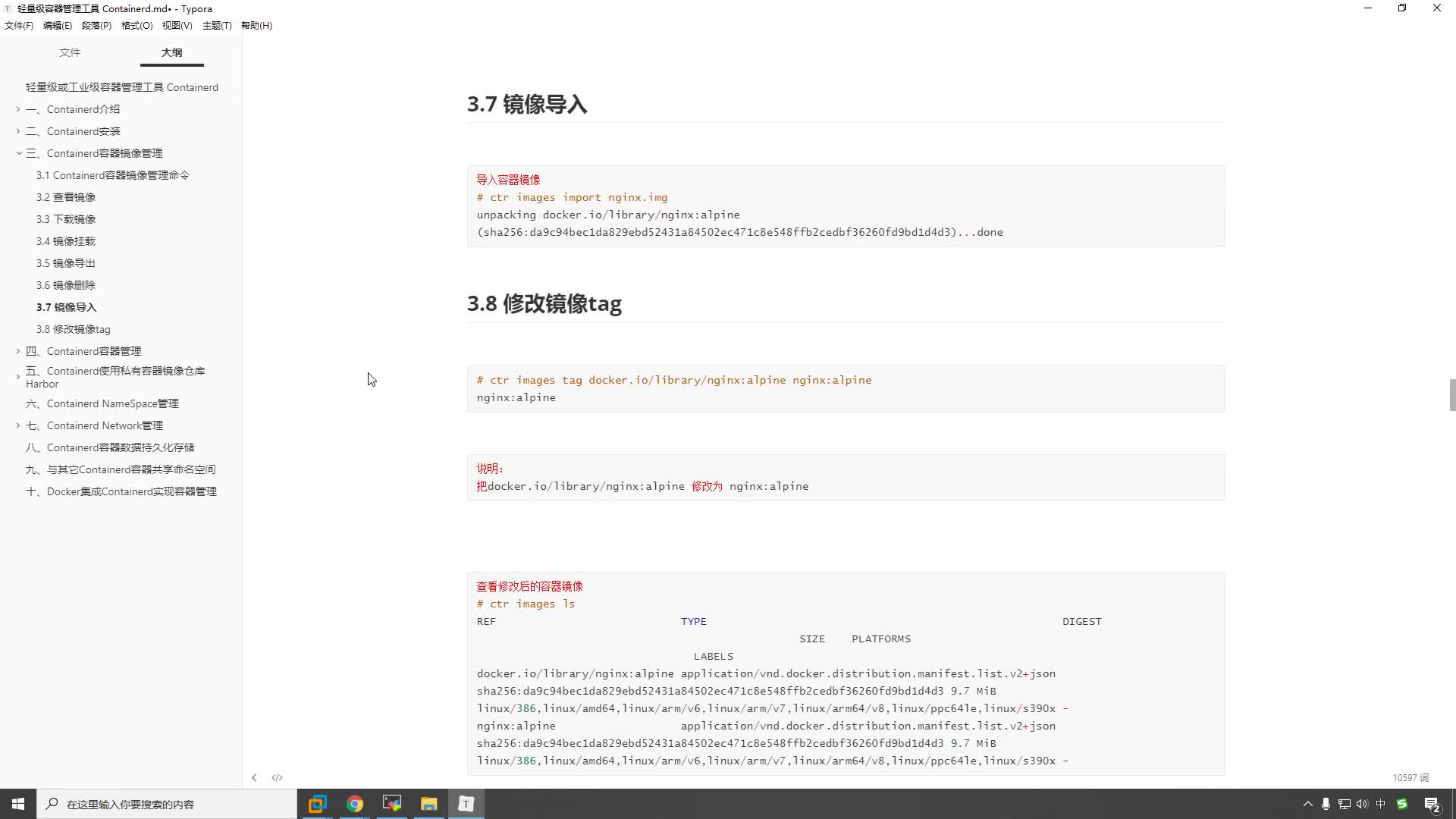The width and height of the screenshot is (1456, 819).
Task: Open the 主题(T) menu
Action: [217, 25]
